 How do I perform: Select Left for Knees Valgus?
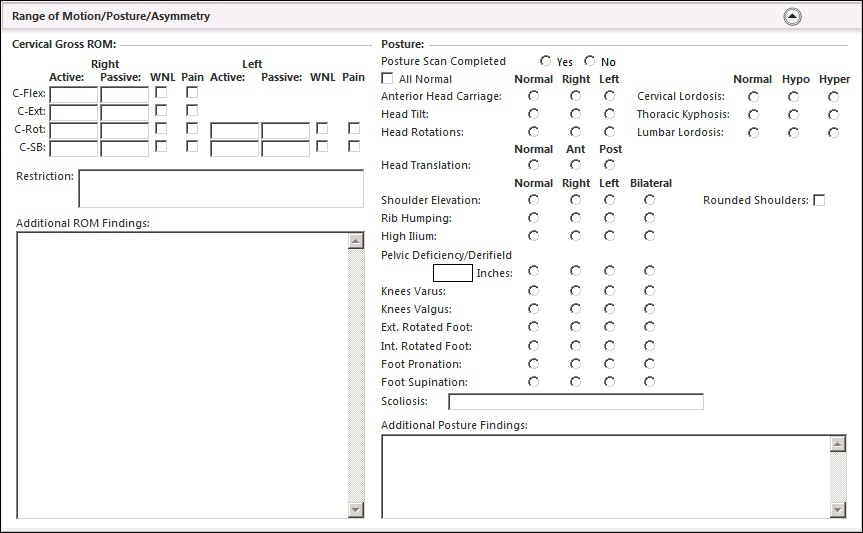(609, 309)
